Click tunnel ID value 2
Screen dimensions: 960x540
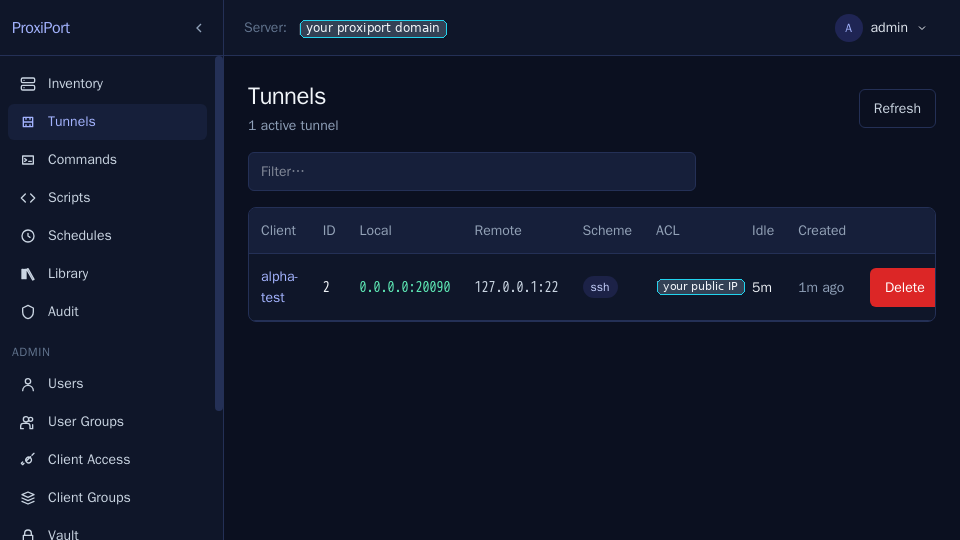pyautogui.click(x=326, y=287)
